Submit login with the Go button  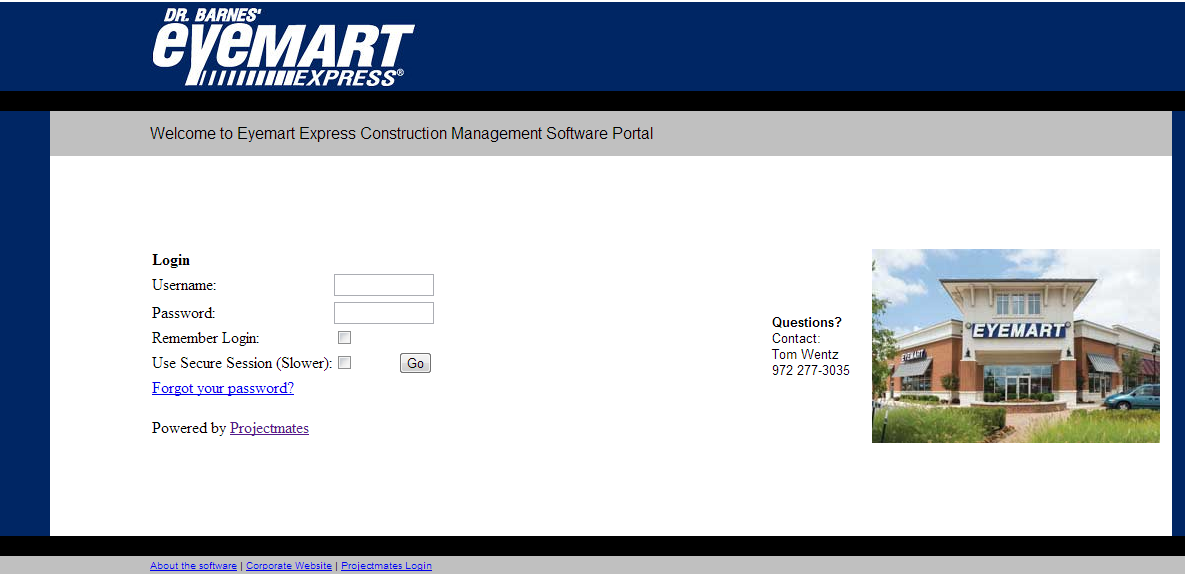point(415,363)
